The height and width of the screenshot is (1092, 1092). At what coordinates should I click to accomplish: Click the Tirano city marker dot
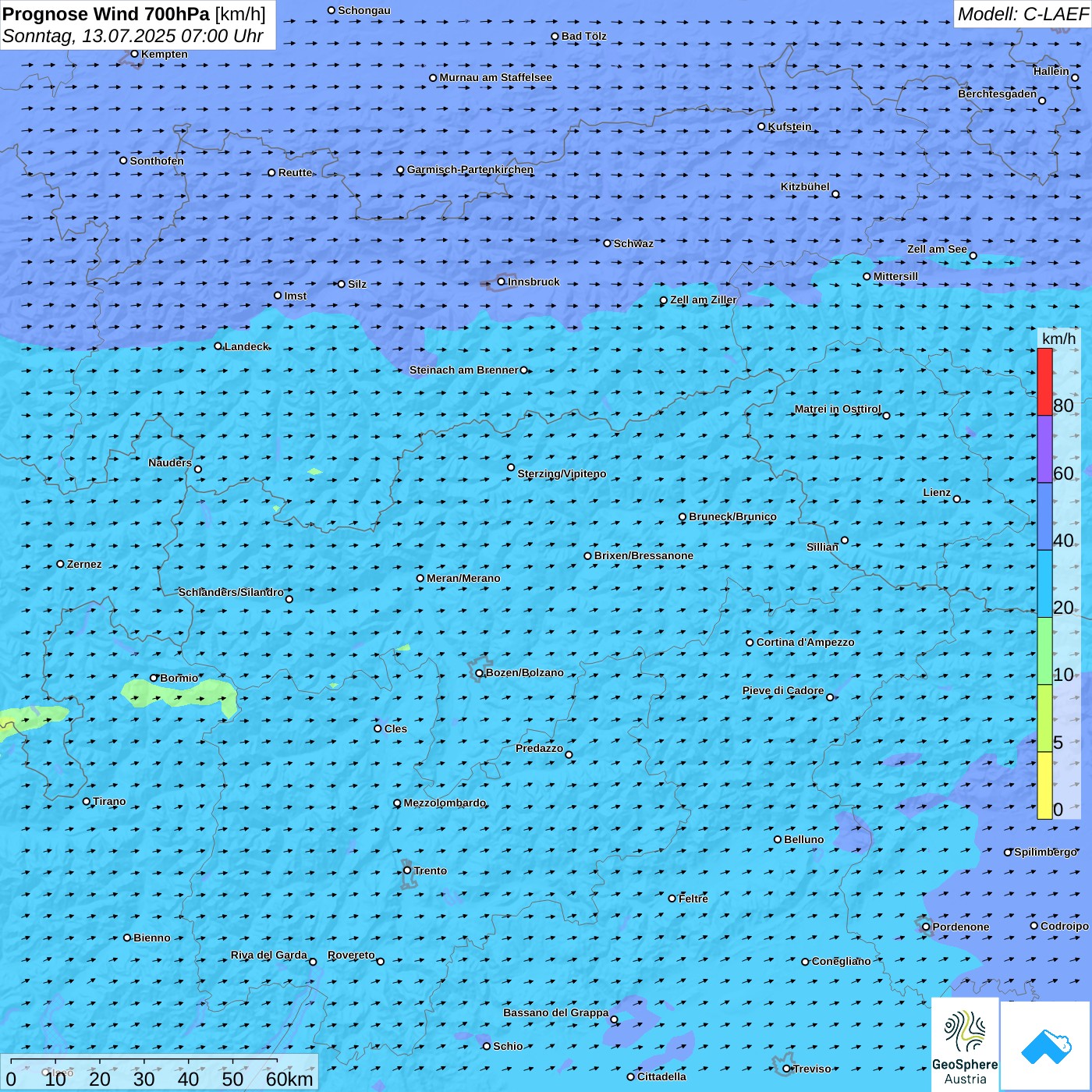(87, 801)
